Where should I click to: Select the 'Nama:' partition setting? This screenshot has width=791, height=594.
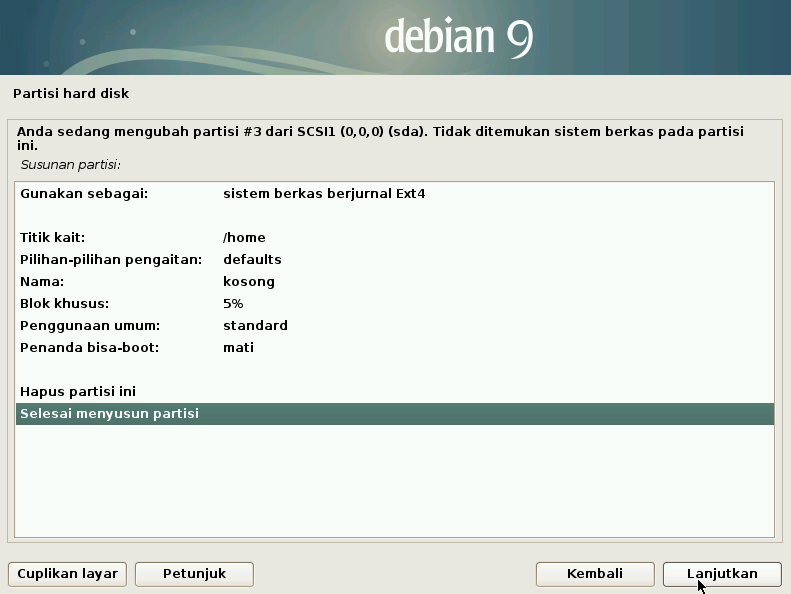pos(42,281)
